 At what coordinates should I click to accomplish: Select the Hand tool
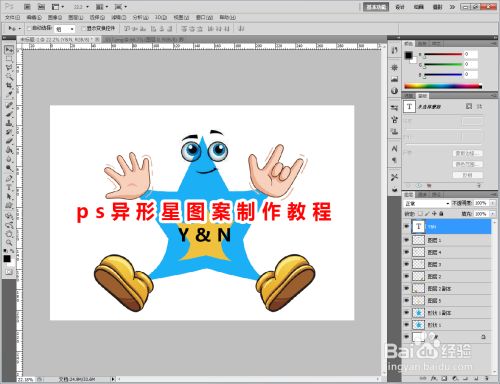tap(9, 234)
